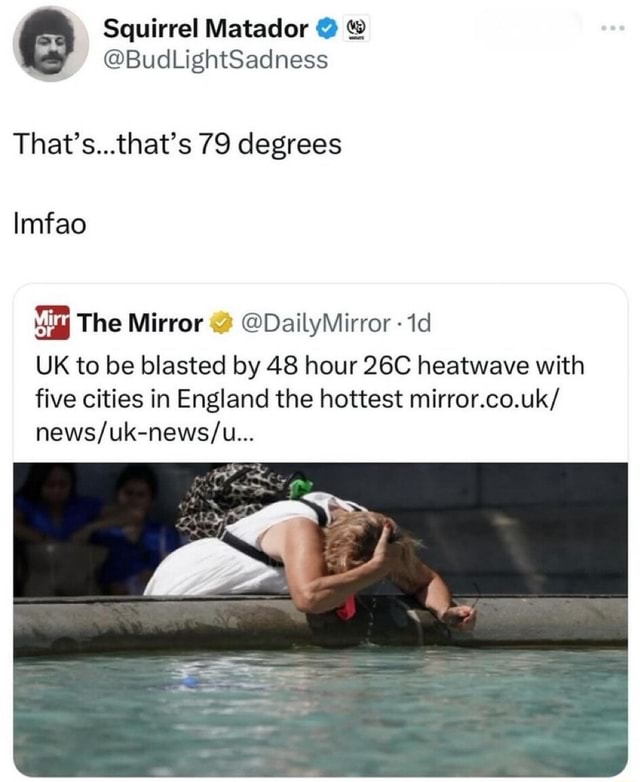Viewport: 640px width, 782px height.
Task: Click the fountain water at the photo's bottom
Action: coord(320,715)
